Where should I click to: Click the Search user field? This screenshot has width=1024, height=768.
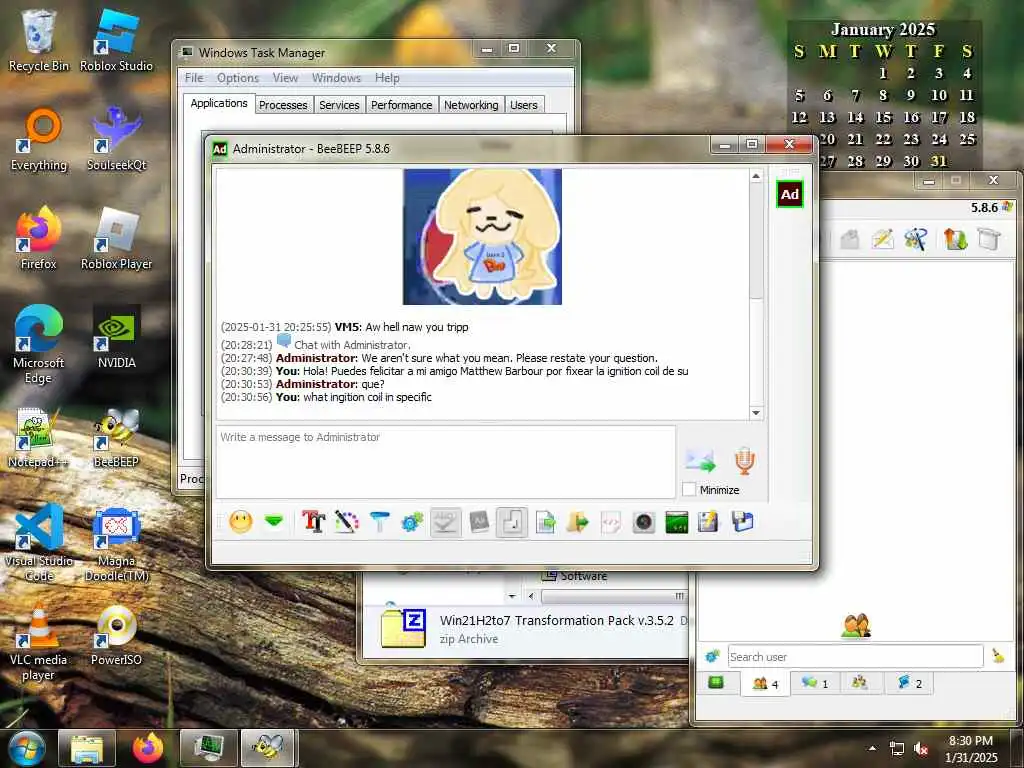click(x=855, y=656)
